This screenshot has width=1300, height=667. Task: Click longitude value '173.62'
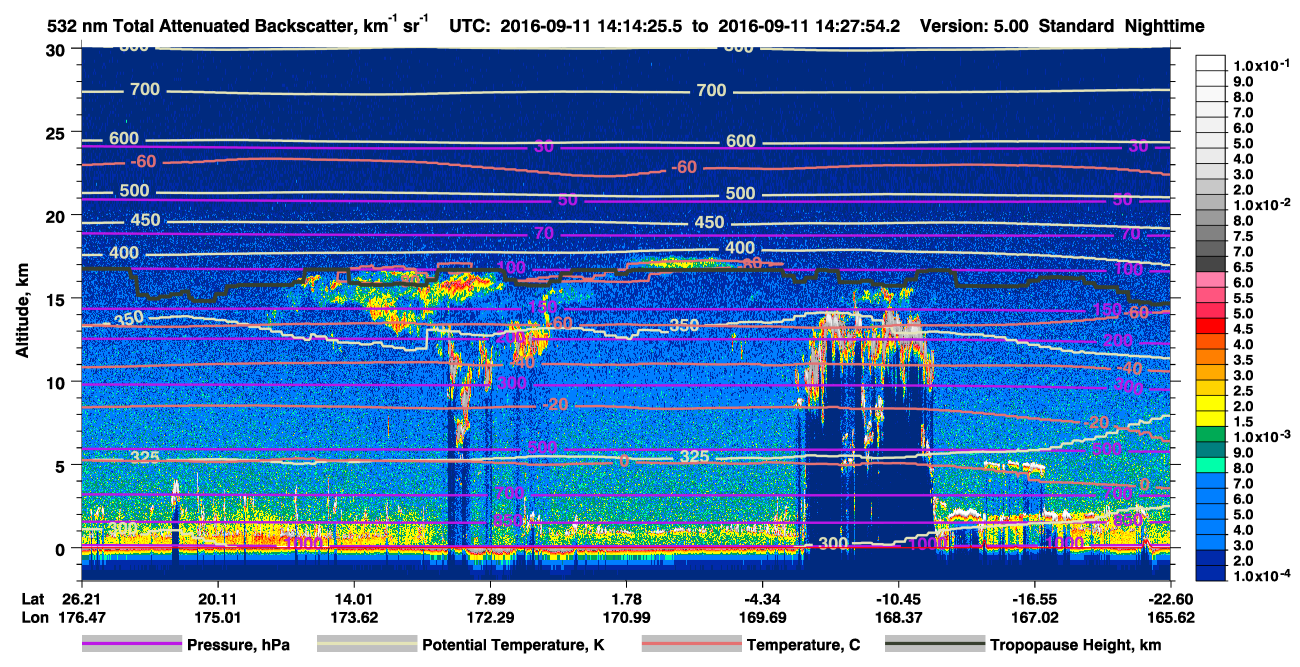[x=354, y=617]
